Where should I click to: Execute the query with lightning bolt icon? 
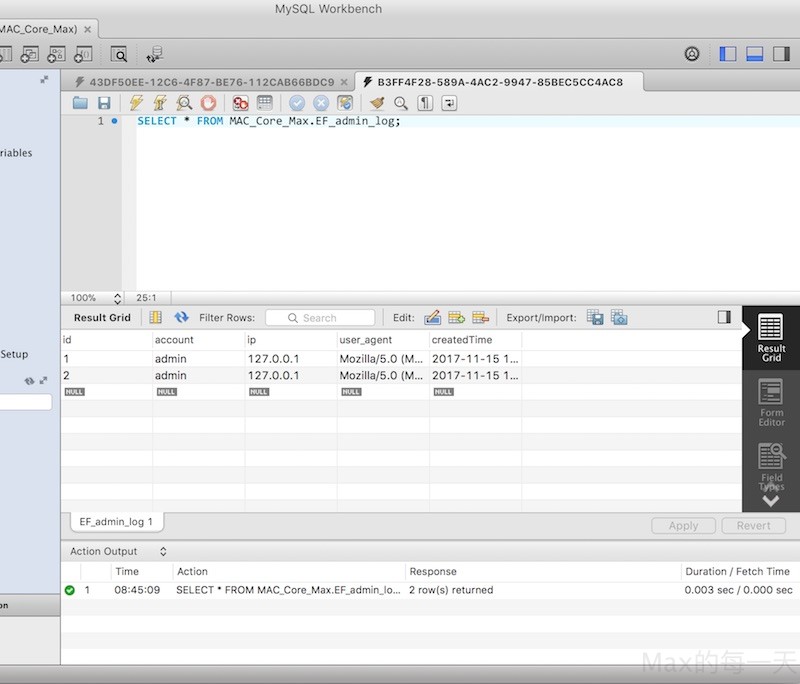(x=136, y=103)
